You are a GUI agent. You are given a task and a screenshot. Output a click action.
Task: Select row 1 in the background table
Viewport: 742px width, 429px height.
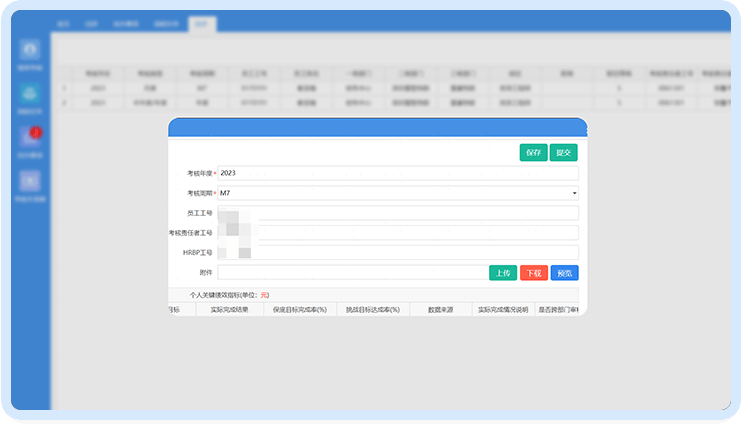pos(300,88)
